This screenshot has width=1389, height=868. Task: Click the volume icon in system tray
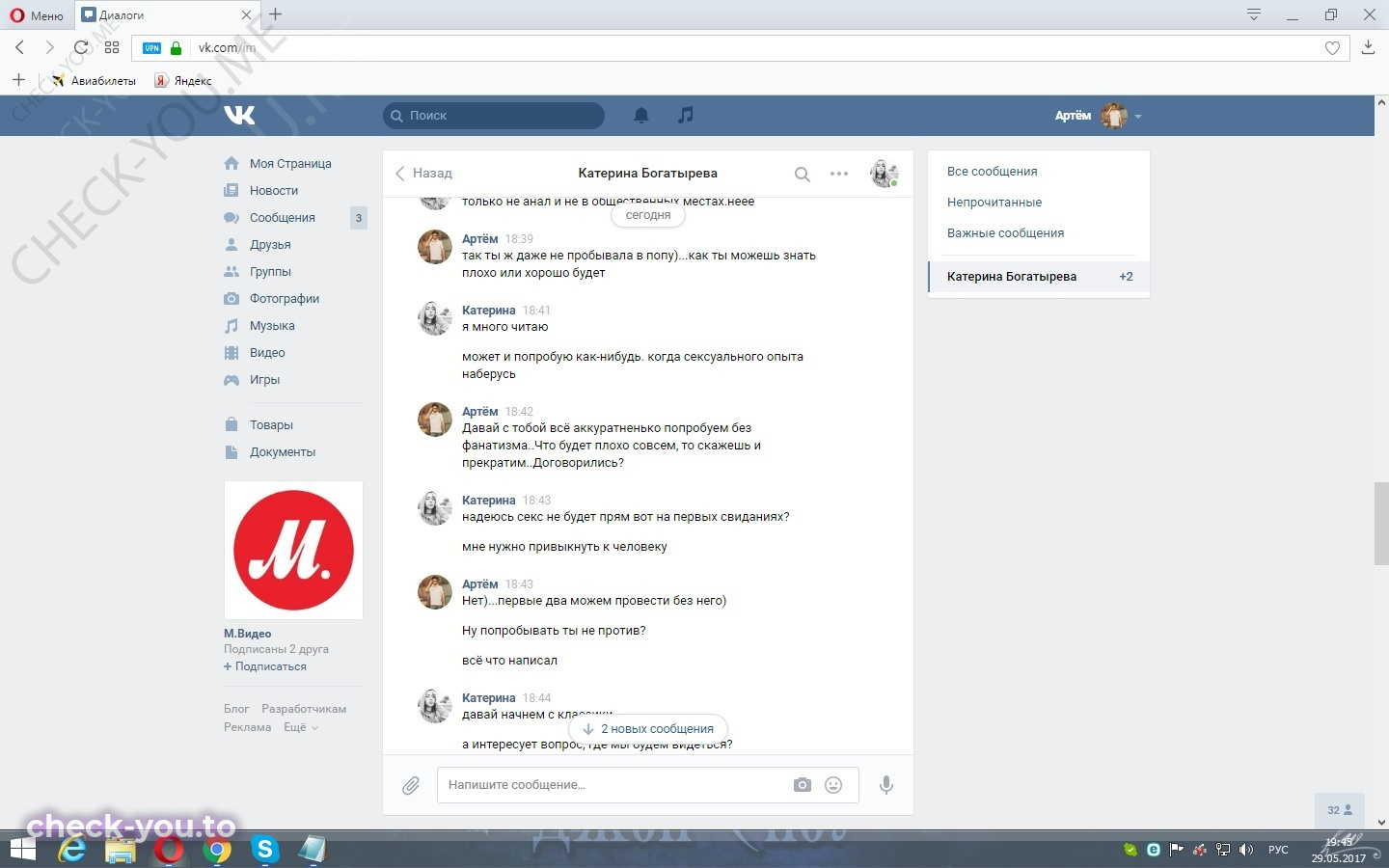pyautogui.click(x=1245, y=850)
